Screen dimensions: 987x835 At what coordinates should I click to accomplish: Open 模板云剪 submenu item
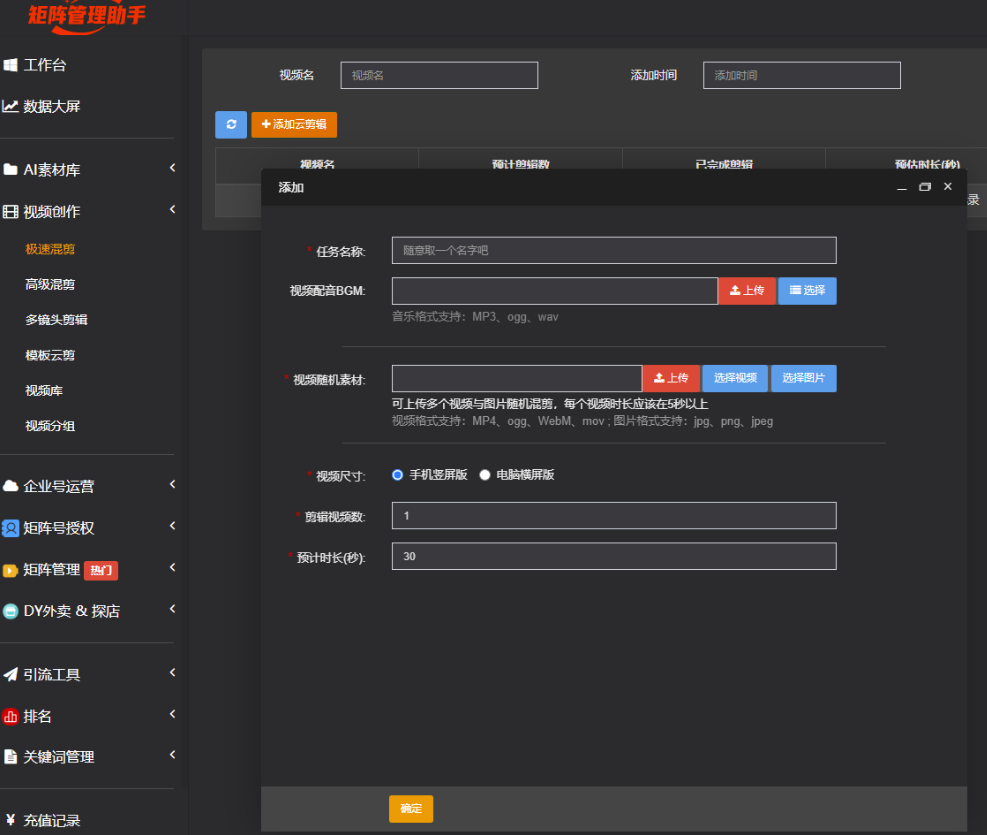[x=50, y=355]
